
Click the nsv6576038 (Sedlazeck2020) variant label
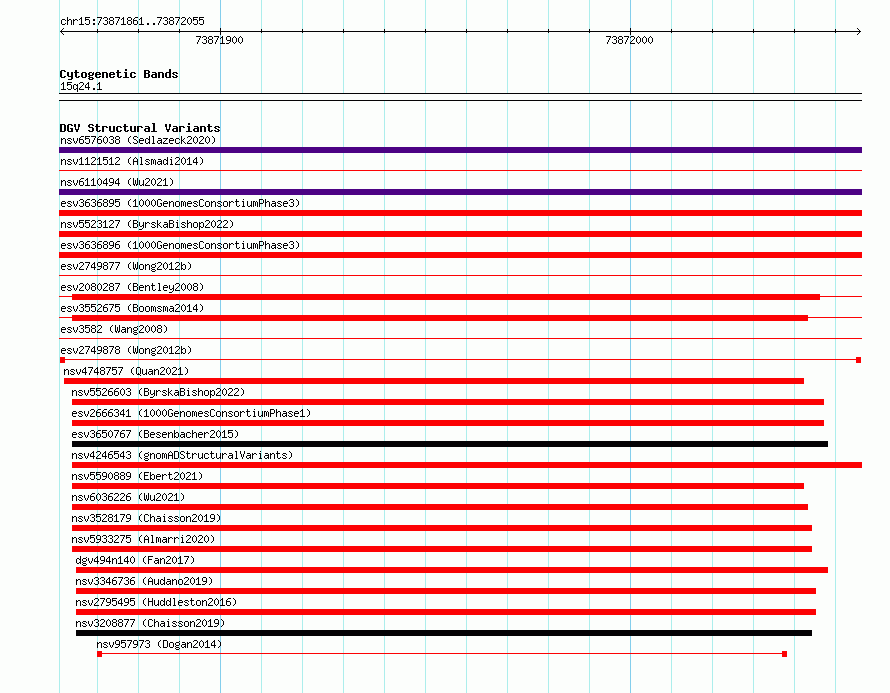[x=138, y=140]
